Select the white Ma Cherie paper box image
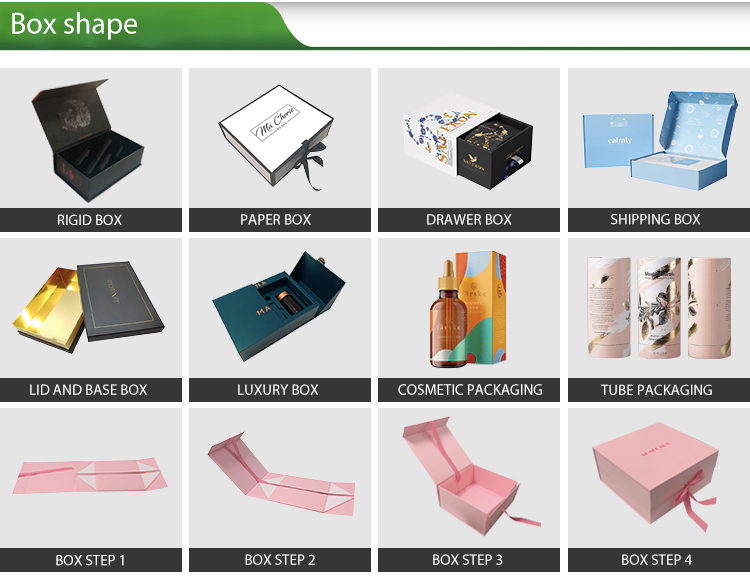This screenshot has width=750, height=580. click(x=280, y=138)
